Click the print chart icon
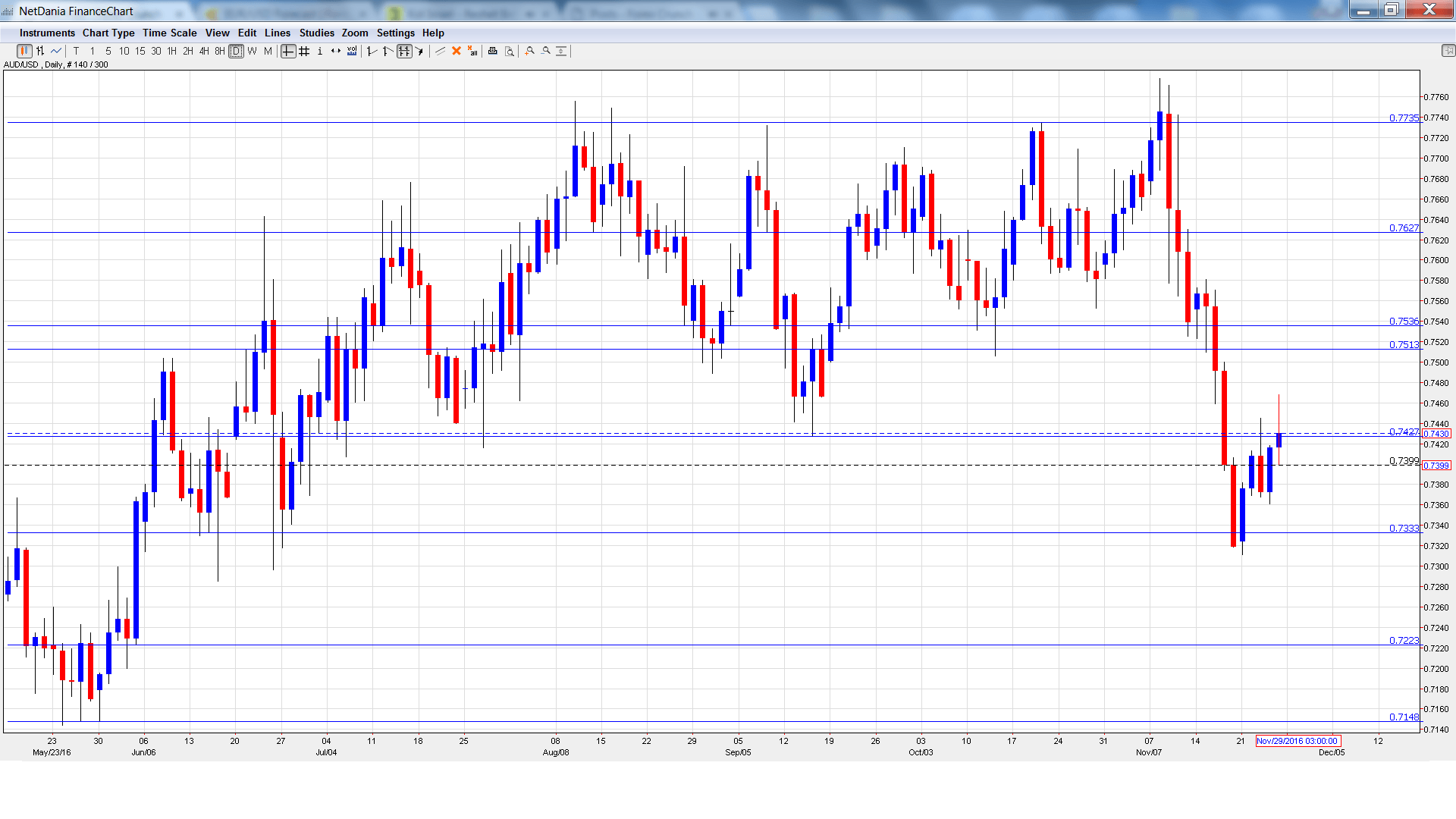 click(x=493, y=51)
